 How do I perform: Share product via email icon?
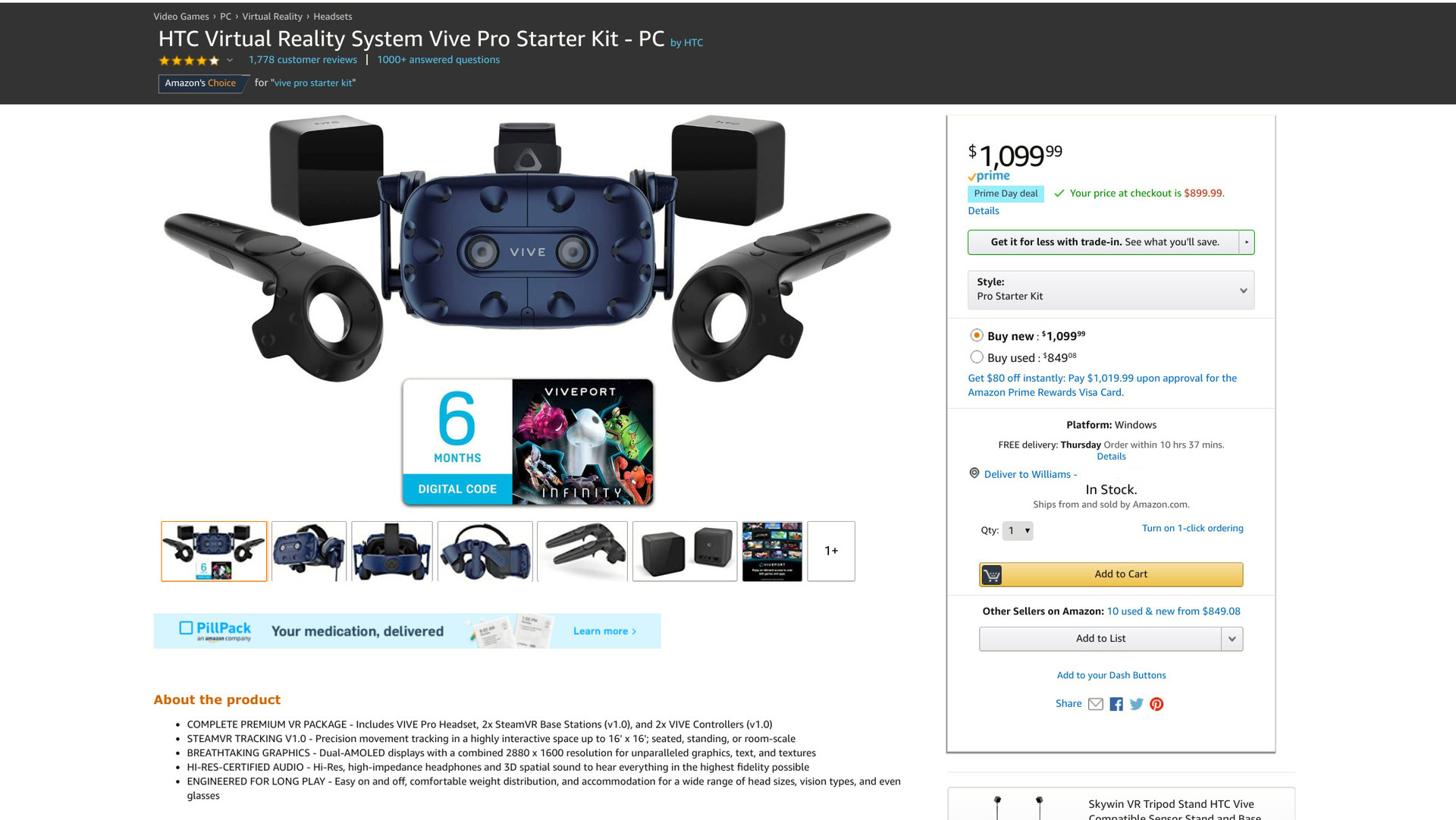1095,704
